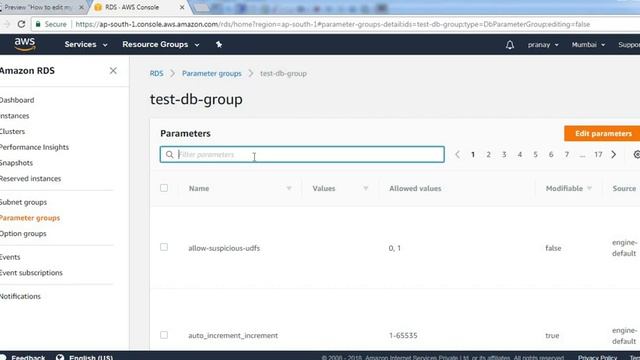
Task: Open Clusters in RDS sidebar
Action: pos(13,131)
